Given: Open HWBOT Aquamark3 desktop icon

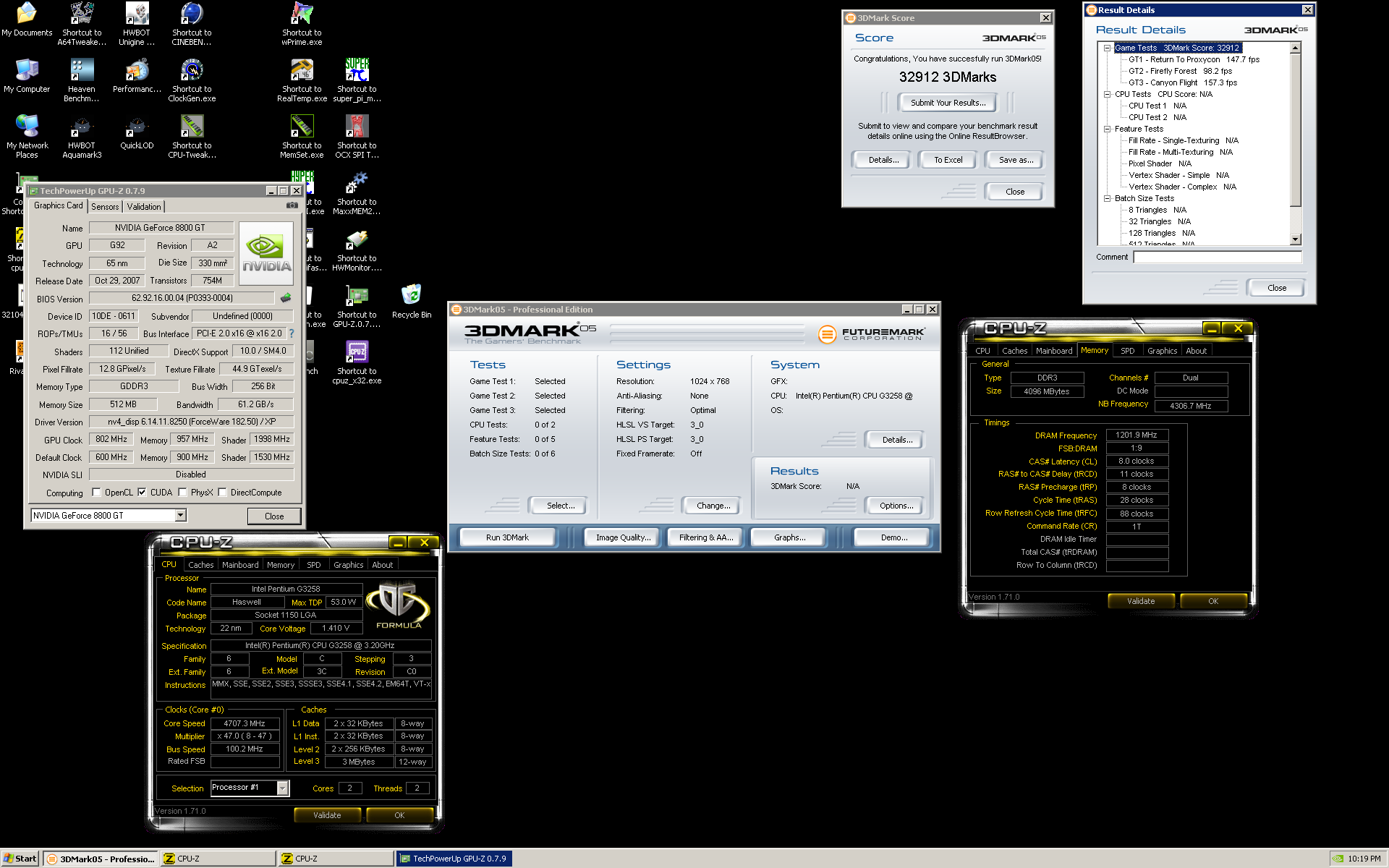Looking at the screenshot, I should pyautogui.click(x=82, y=137).
